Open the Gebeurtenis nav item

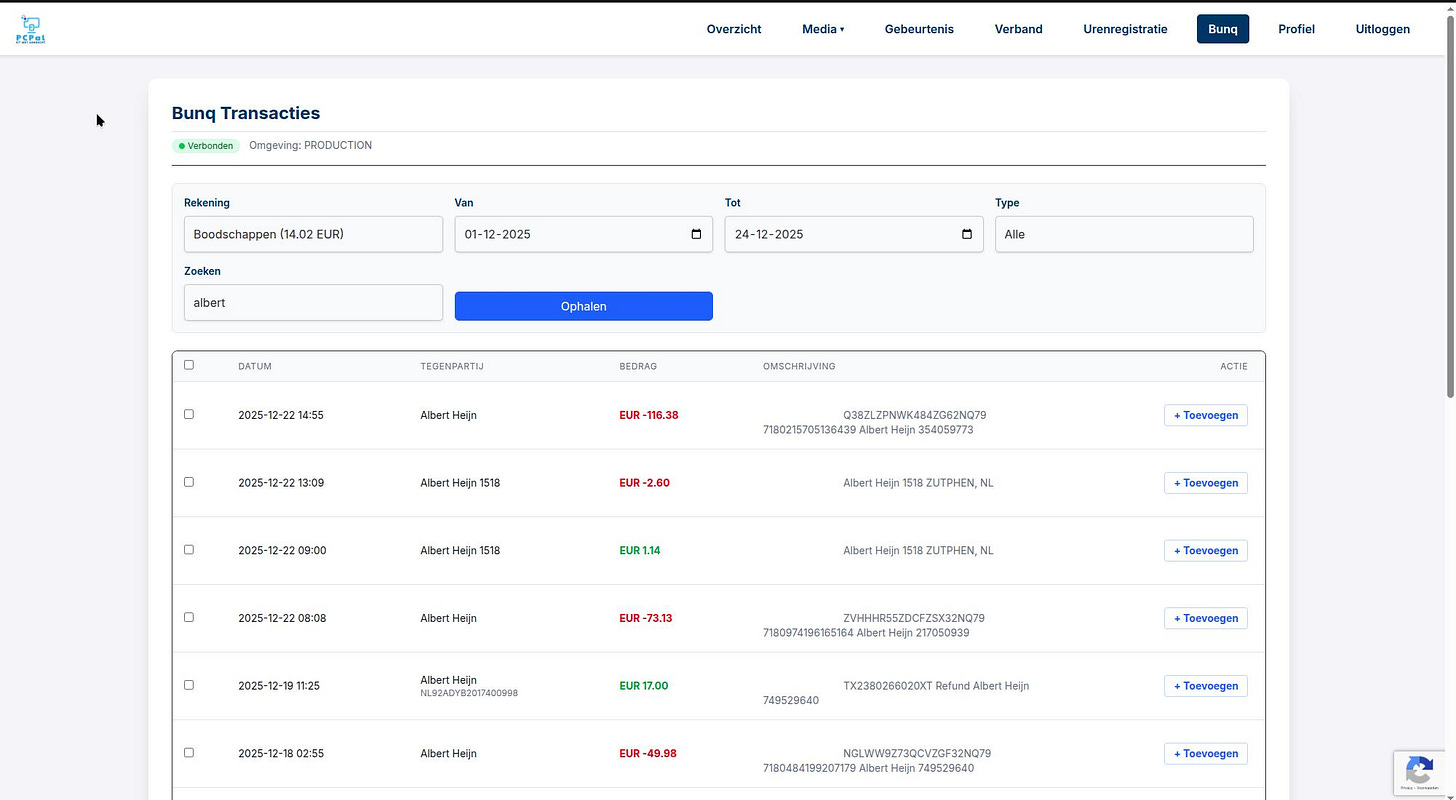click(919, 29)
